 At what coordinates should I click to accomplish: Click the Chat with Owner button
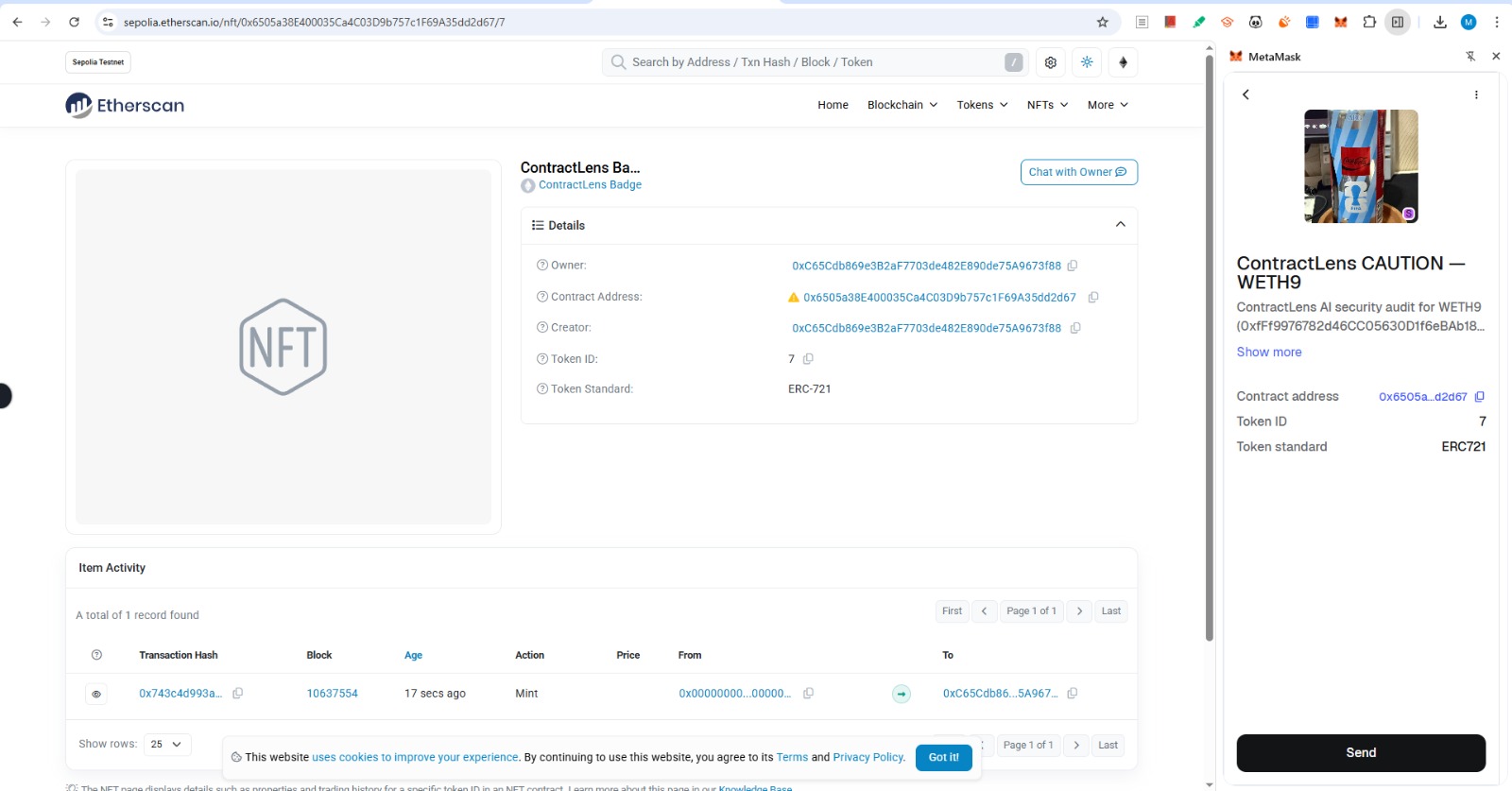point(1078,172)
